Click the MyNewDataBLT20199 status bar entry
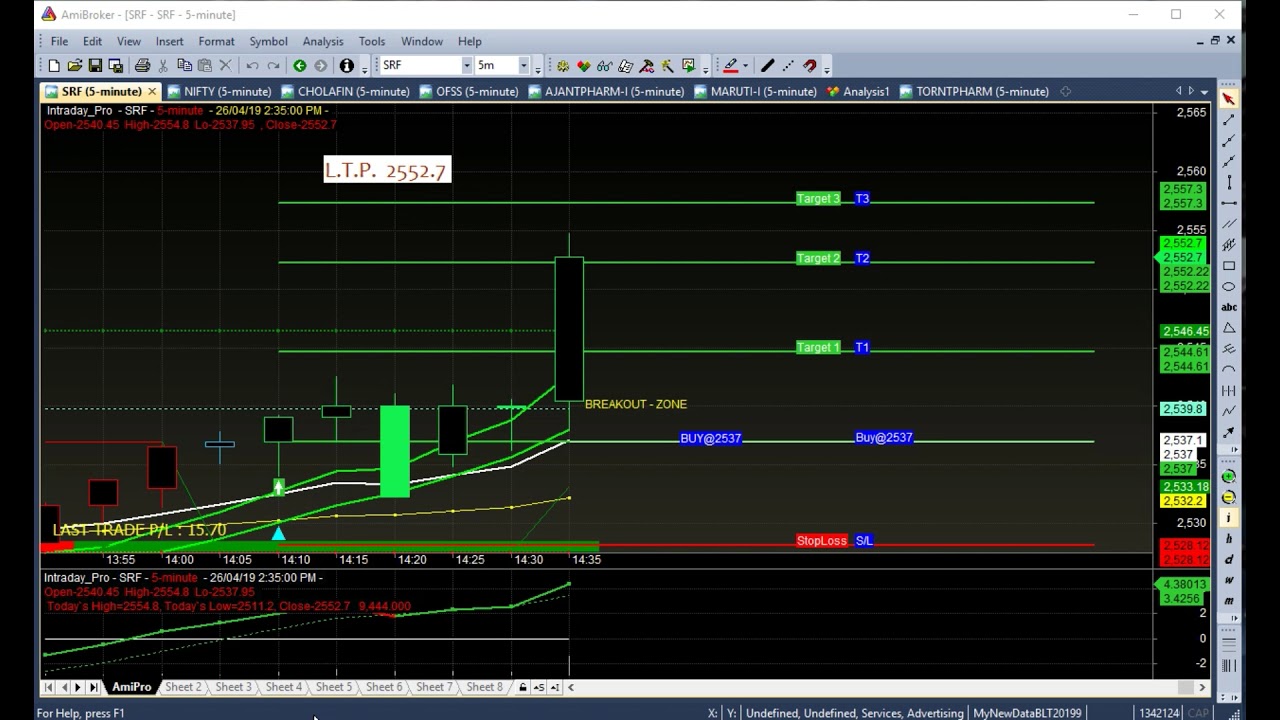Image resolution: width=1280 pixels, height=720 pixels. (x=1027, y=713)
